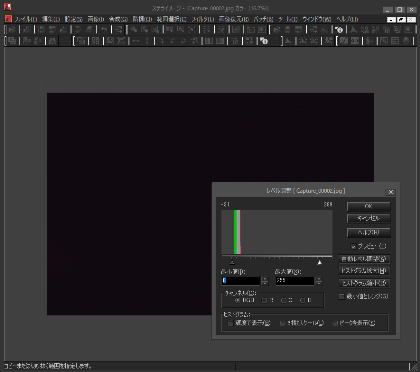Click the 自動レベル調整 button
This screenshot has width=420, height=372.
coord(364,259)
